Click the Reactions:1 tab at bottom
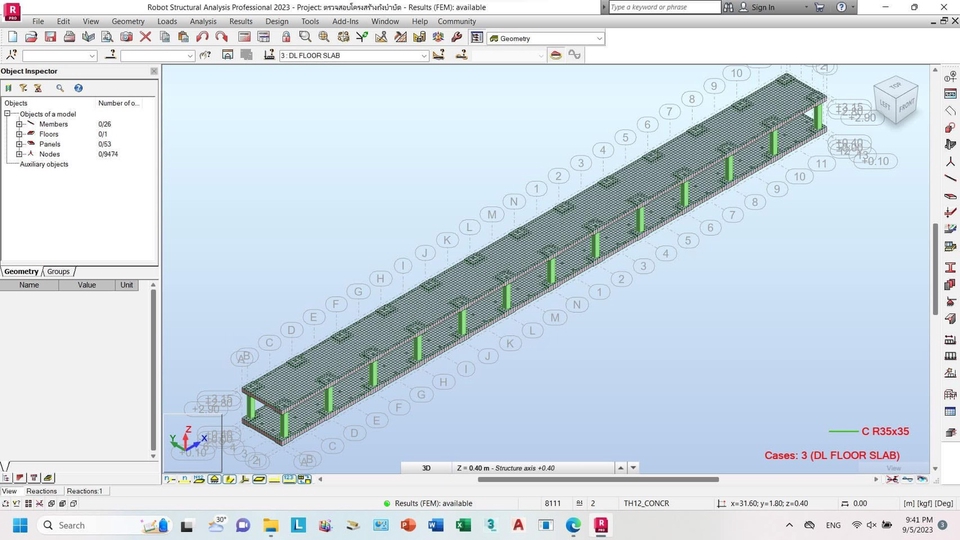960x540 pixels. [85, 491]
